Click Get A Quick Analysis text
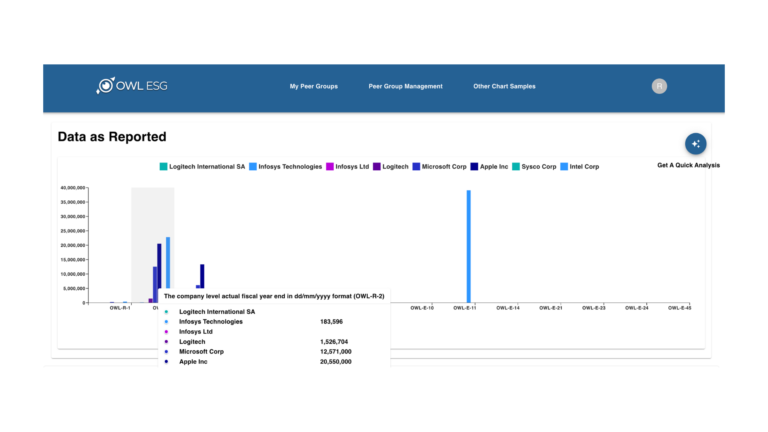The height and width of the screenshot is (432, 768). [x=688, y=165]
